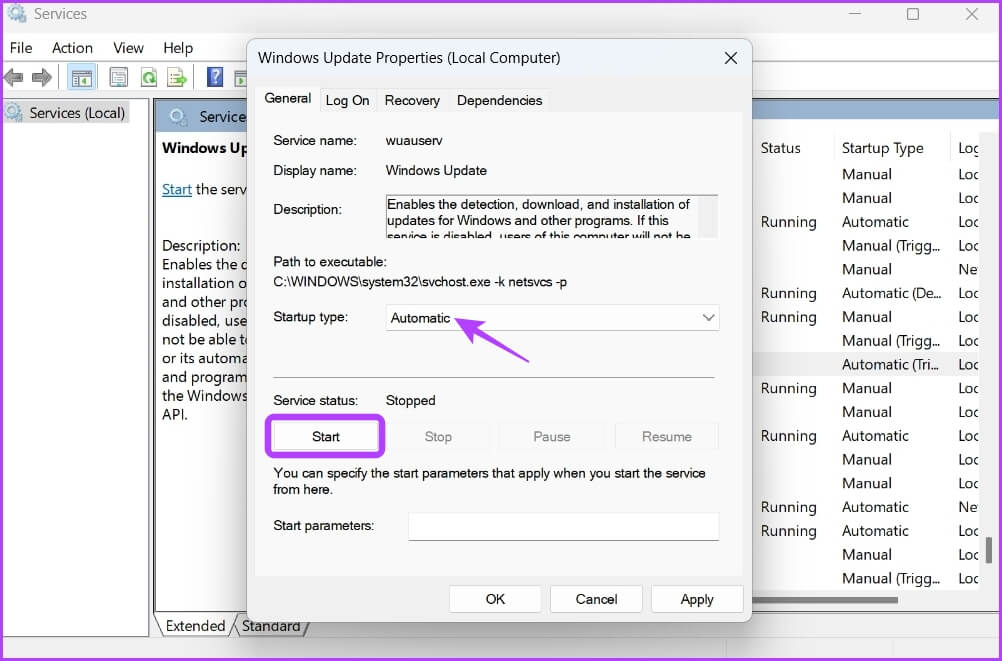Open the blue Help question-mark icon
The image size is (1002, 661).
point(215,77)
